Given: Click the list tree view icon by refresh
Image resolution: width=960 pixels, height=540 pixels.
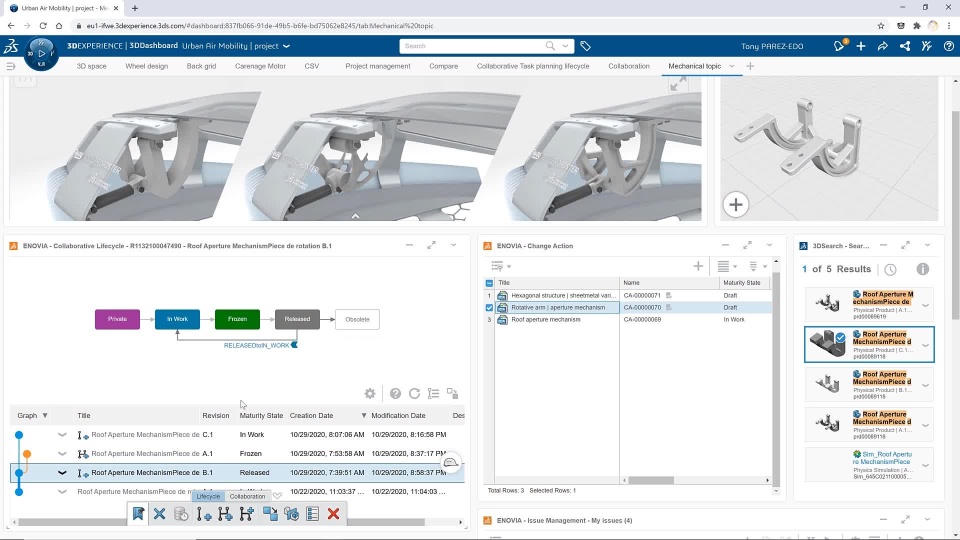Looking at the screenshot, I should coord(433,393).
